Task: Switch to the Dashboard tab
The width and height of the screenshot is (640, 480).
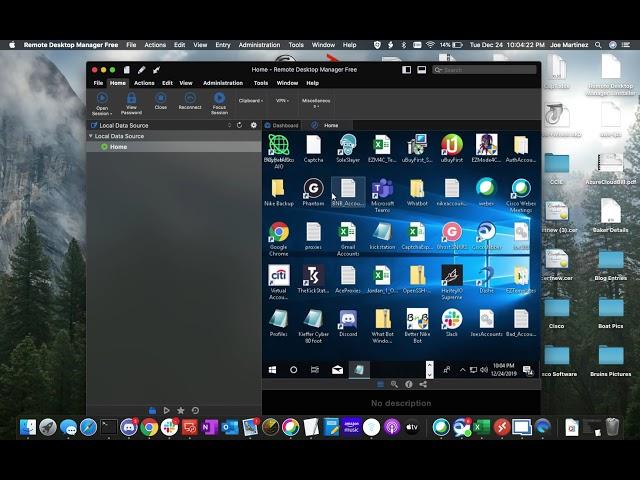Action: point(282,125)
